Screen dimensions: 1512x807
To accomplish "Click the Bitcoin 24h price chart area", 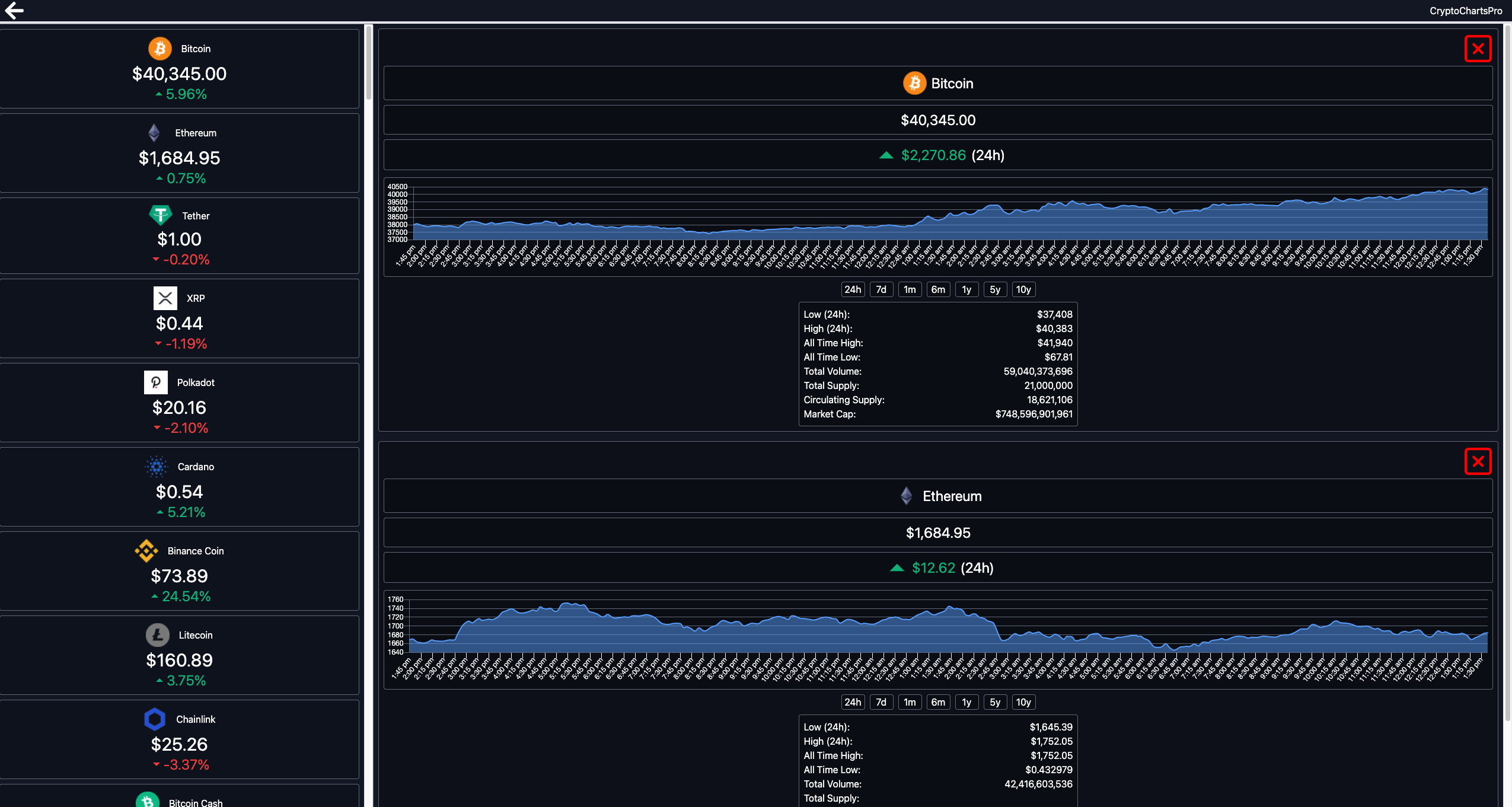I will click(938, 227).
